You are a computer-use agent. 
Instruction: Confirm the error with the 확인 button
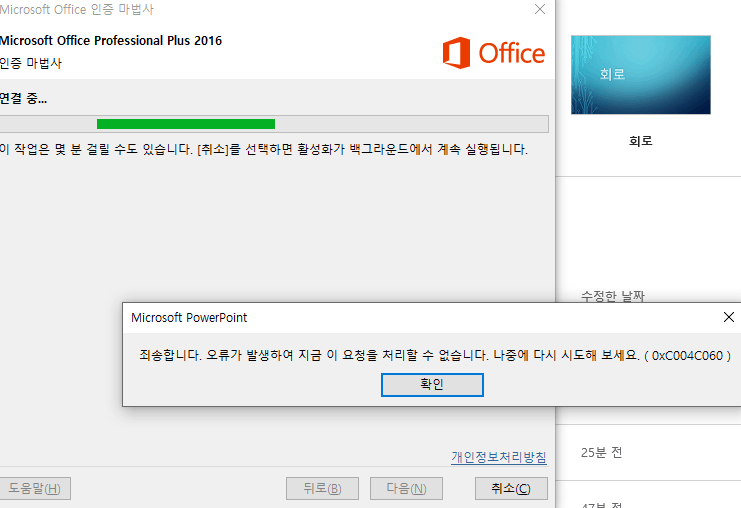point(432,385)
